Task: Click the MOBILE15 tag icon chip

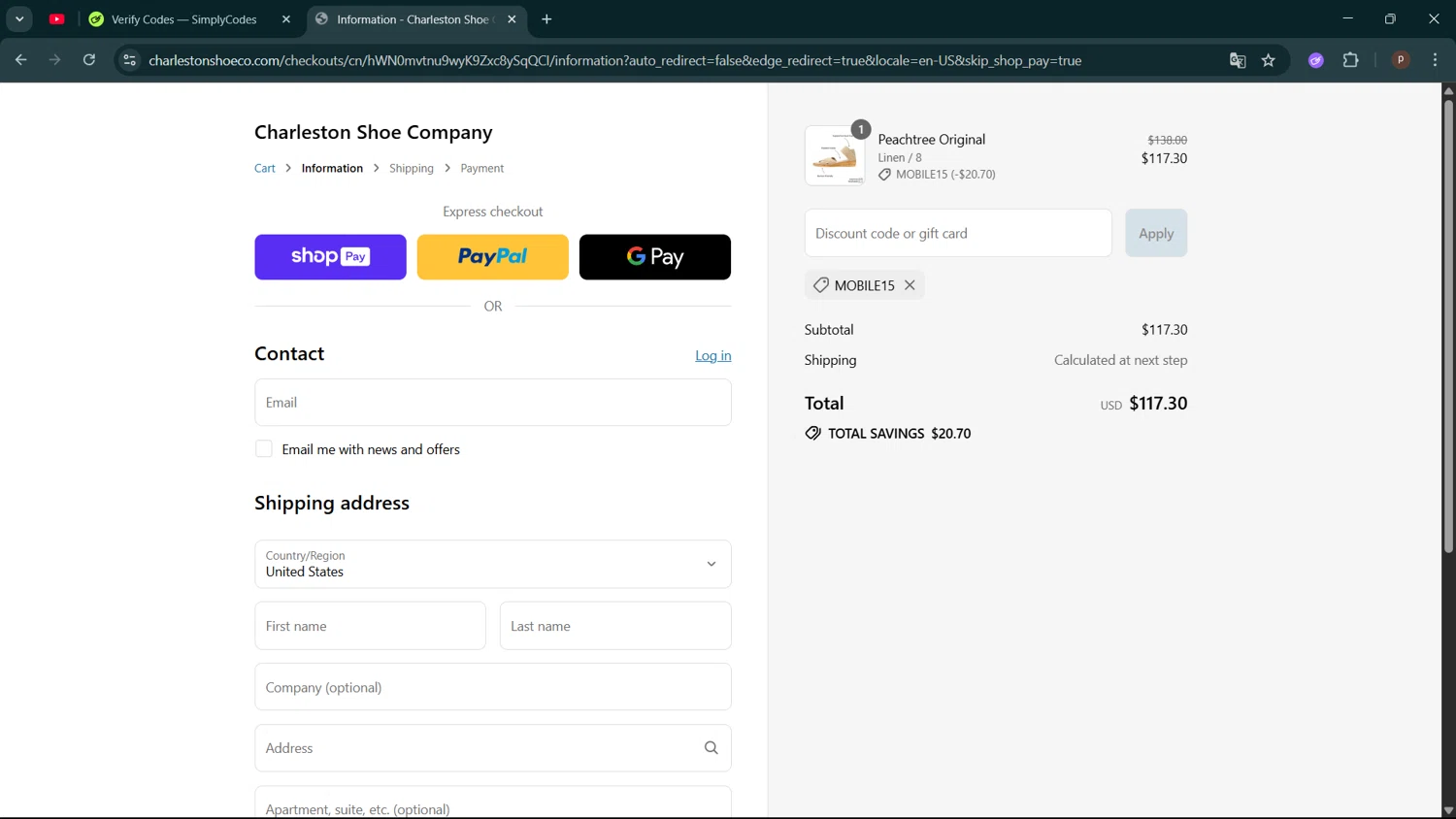Action: pos(821,285)
